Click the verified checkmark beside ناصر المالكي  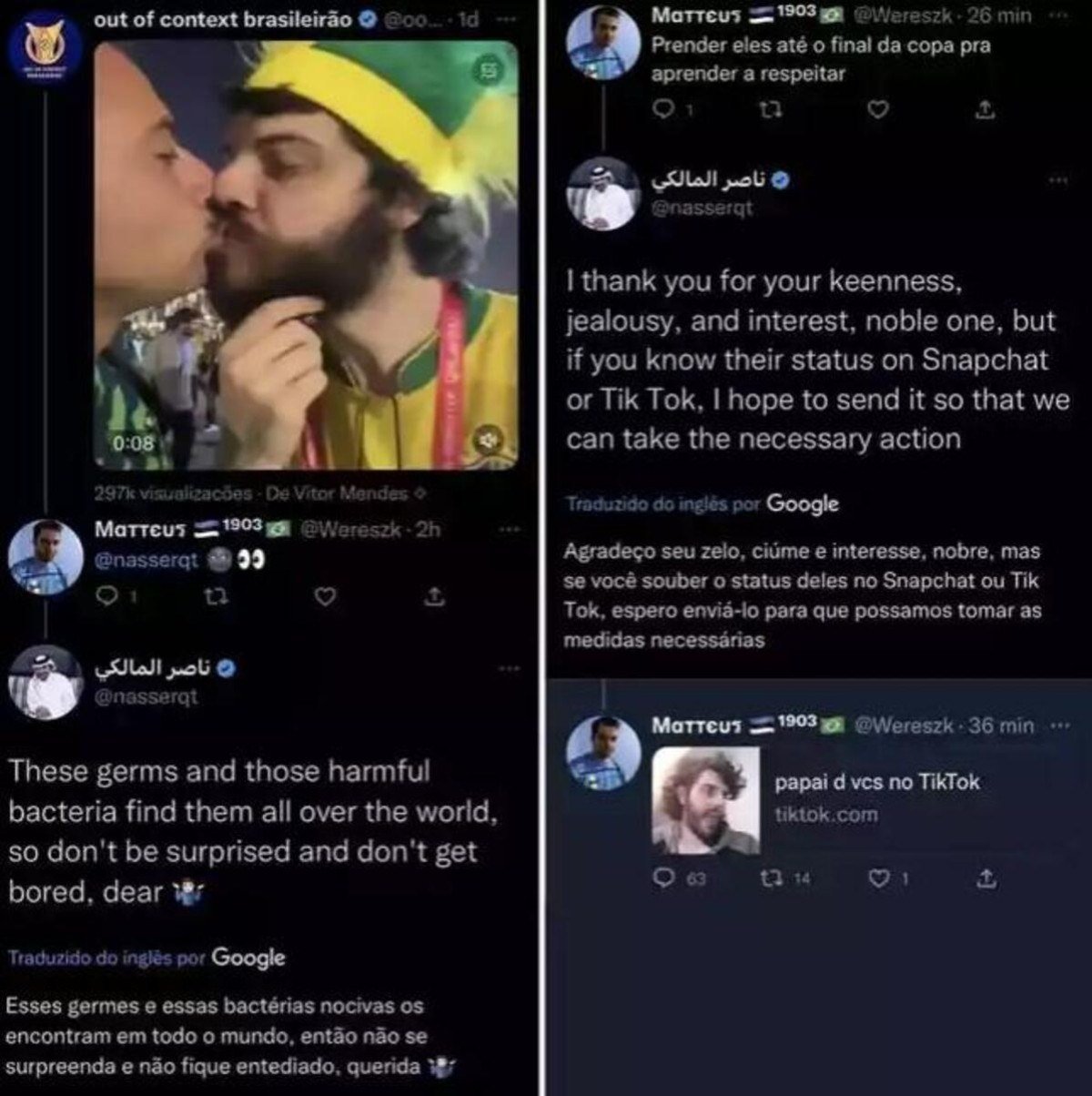(x=780, y=179)
